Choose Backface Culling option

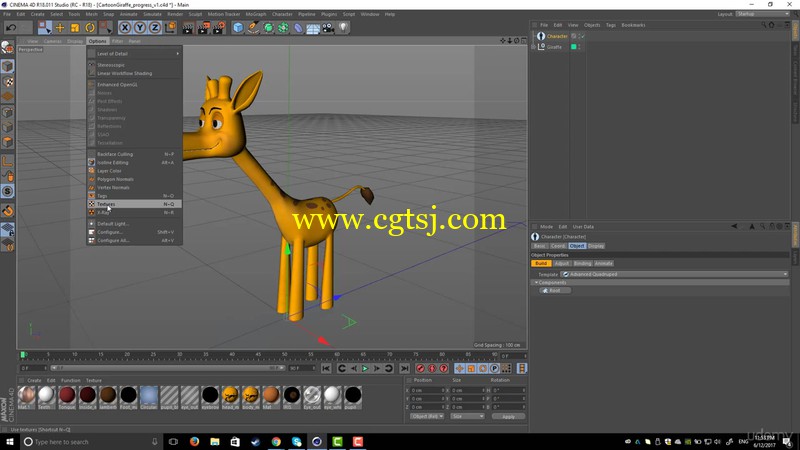click(135, 154)
